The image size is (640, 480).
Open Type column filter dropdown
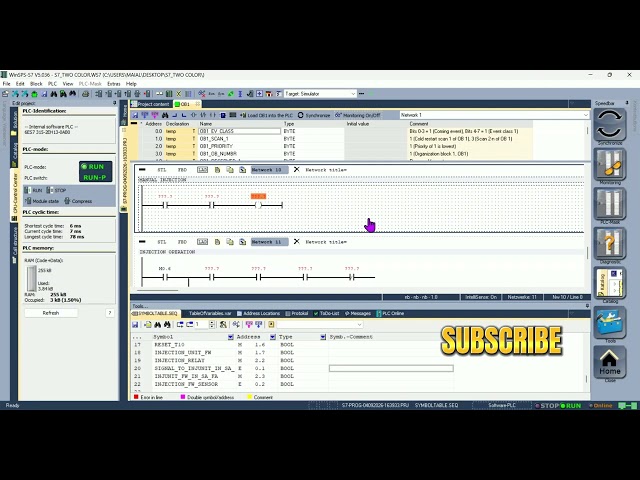[323, 337]
